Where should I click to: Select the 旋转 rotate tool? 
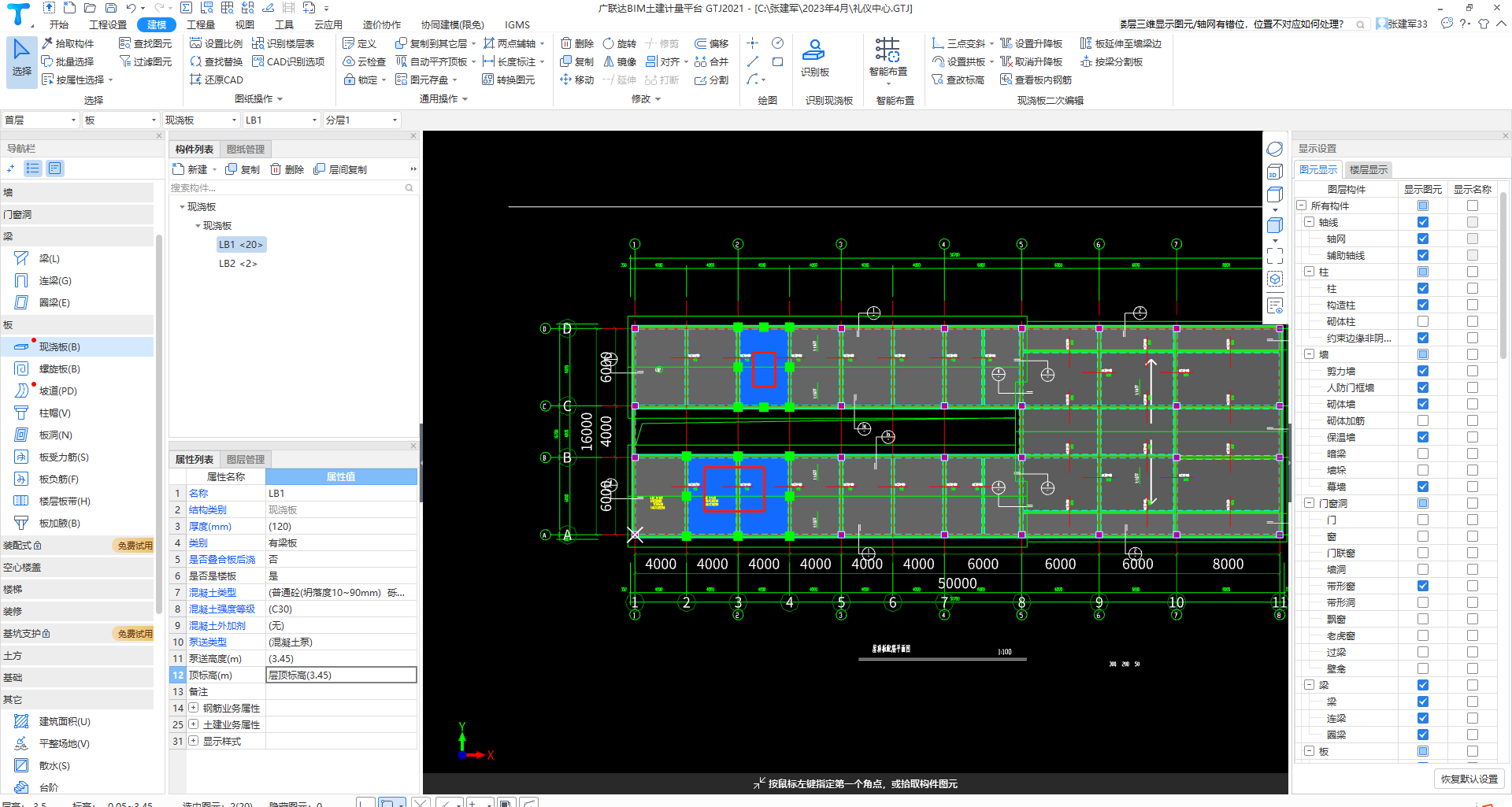[619, 43]
